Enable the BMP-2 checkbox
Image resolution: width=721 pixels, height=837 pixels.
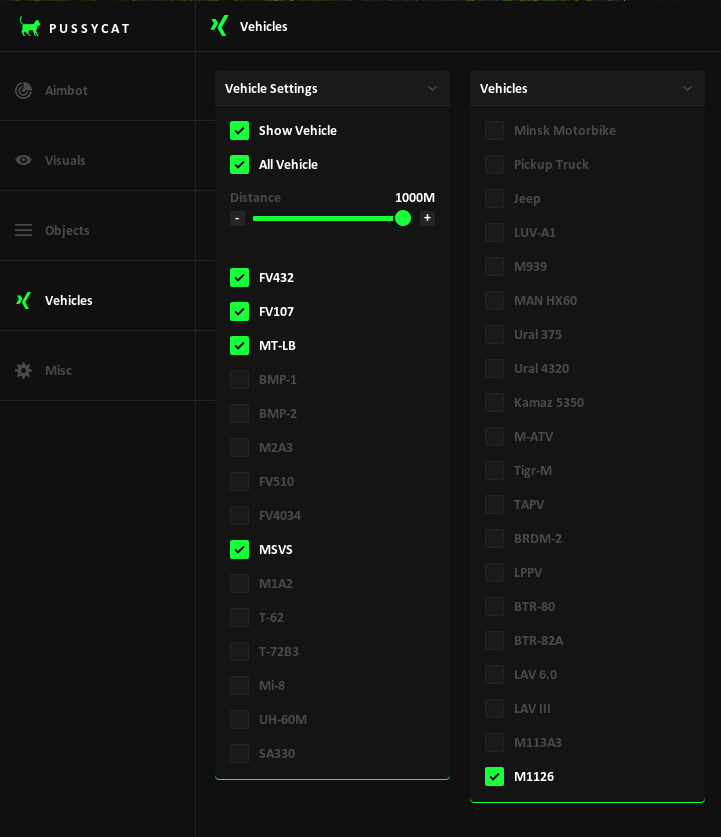(239, 413)
